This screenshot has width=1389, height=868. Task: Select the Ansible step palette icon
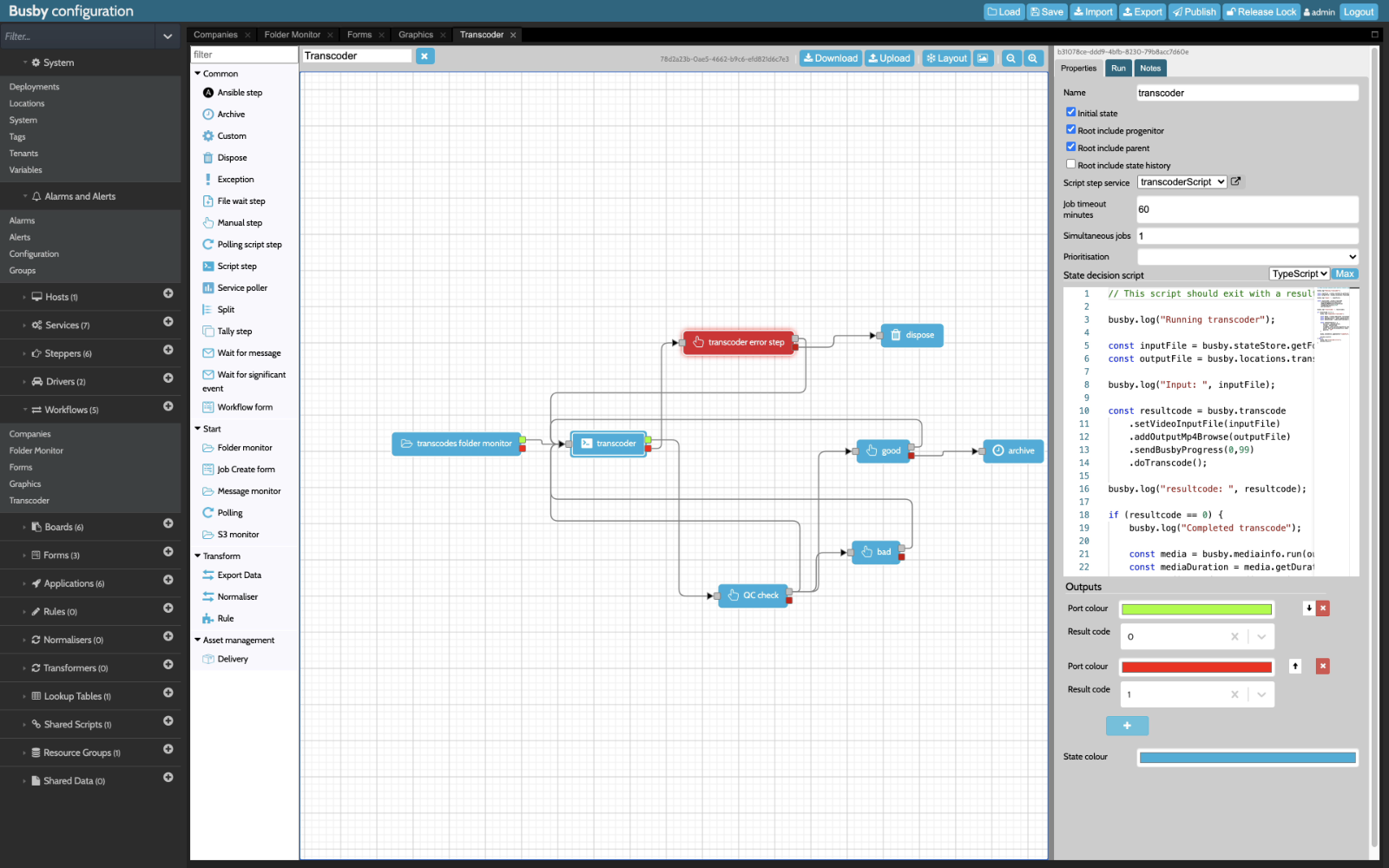coord(208,93)
